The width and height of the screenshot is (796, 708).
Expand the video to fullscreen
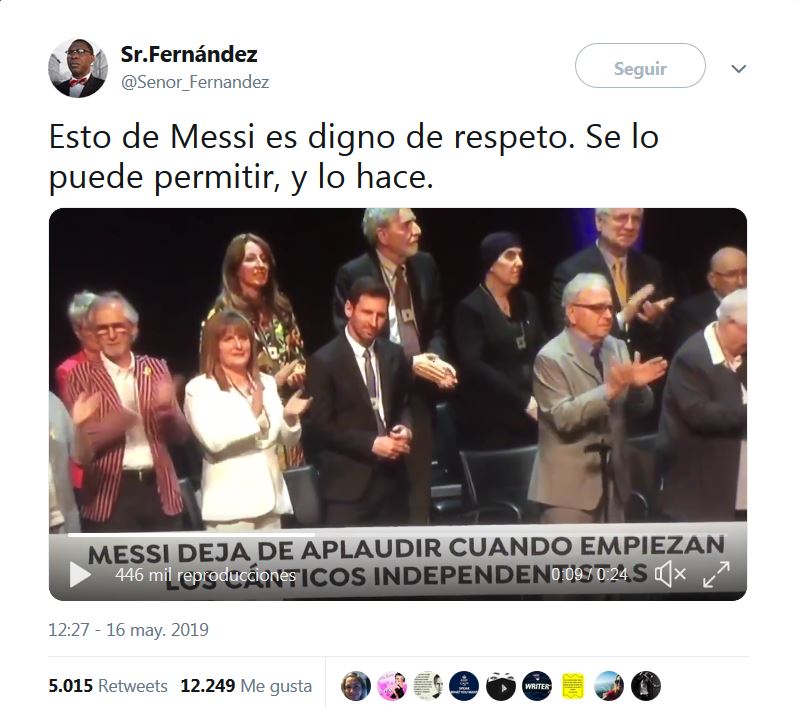[716, 575]
